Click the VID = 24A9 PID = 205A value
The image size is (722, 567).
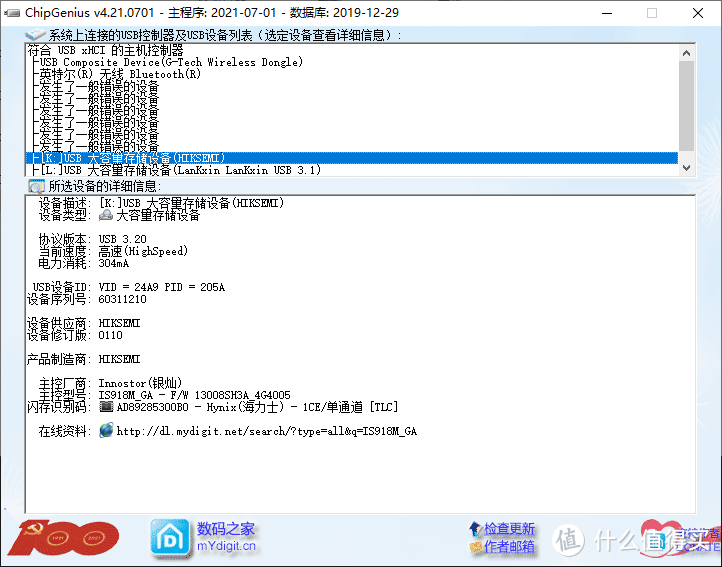(x=162, y=287)
